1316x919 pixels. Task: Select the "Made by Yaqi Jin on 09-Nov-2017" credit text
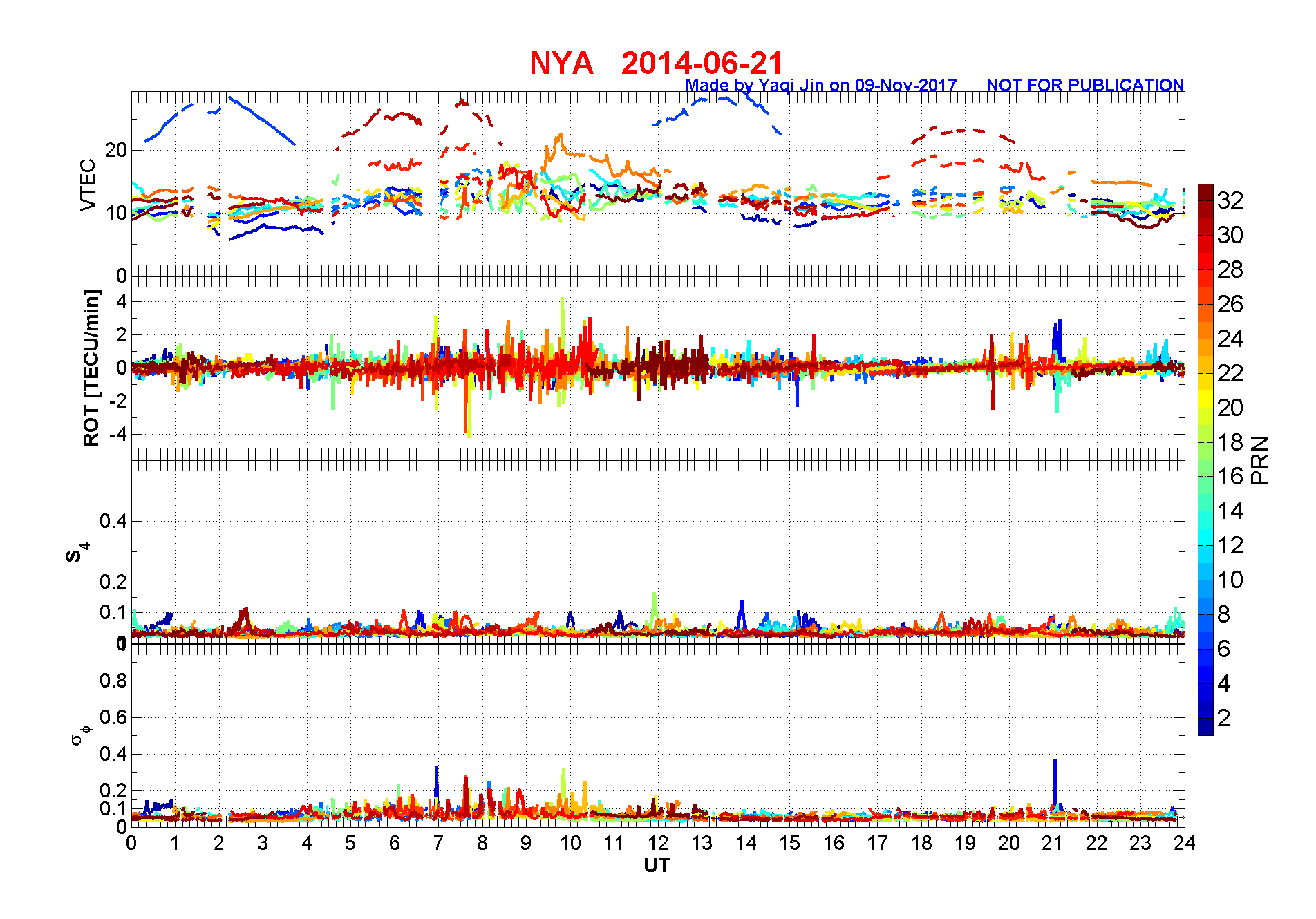click(821, 85)
